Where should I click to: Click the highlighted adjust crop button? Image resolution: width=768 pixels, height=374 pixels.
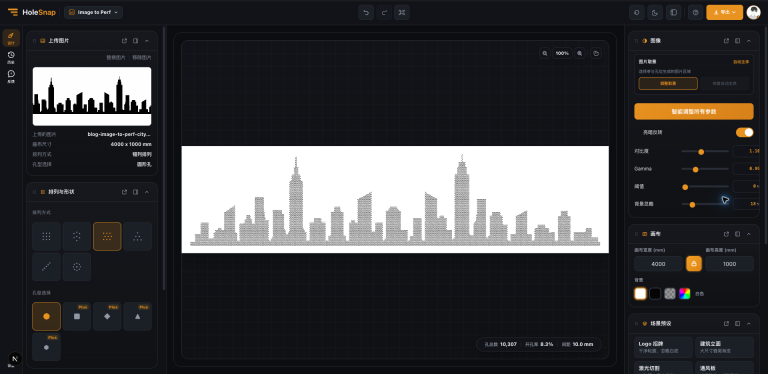[x=668, y=83]
